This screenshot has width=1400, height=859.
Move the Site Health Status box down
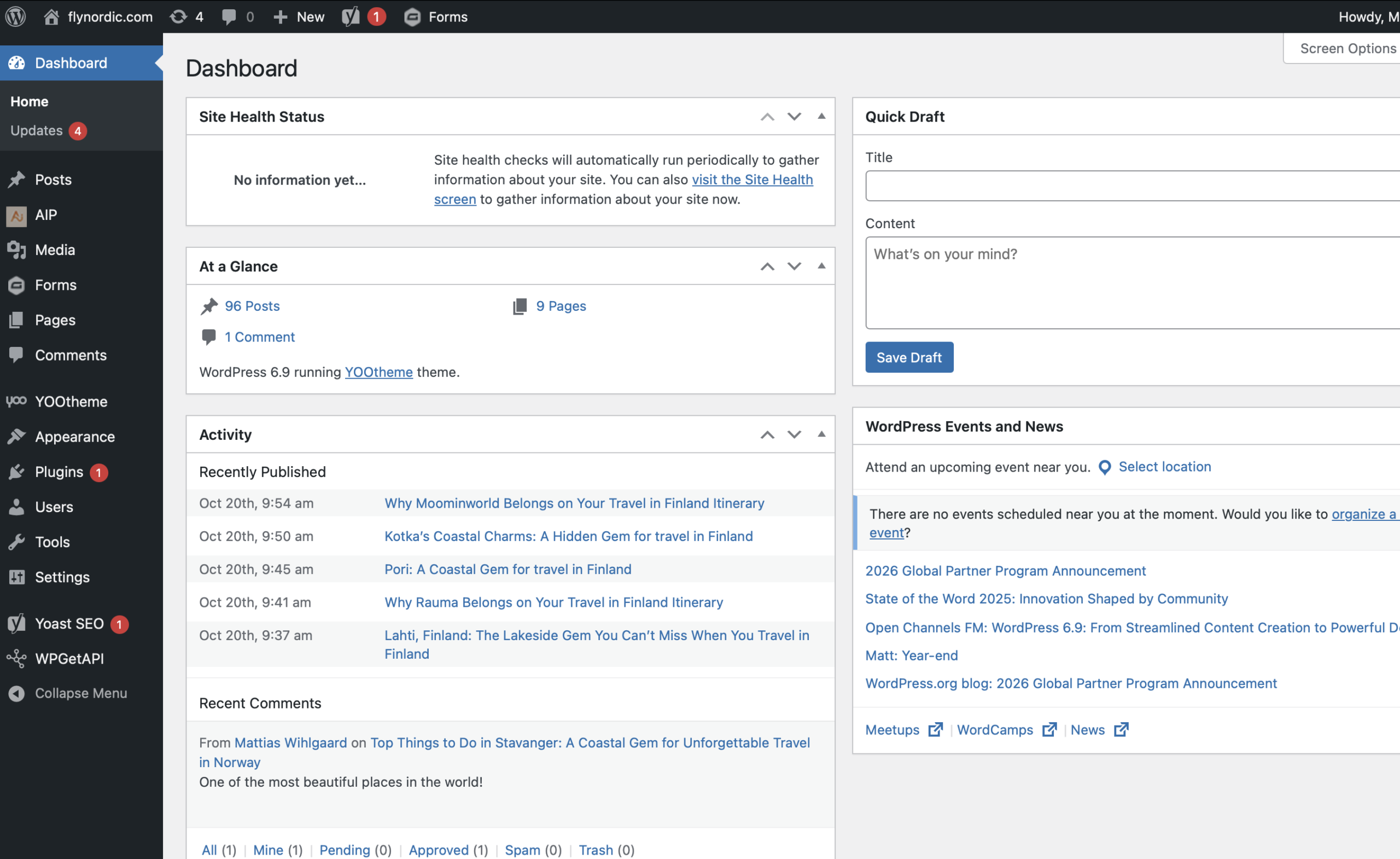(x=794, y=117)
